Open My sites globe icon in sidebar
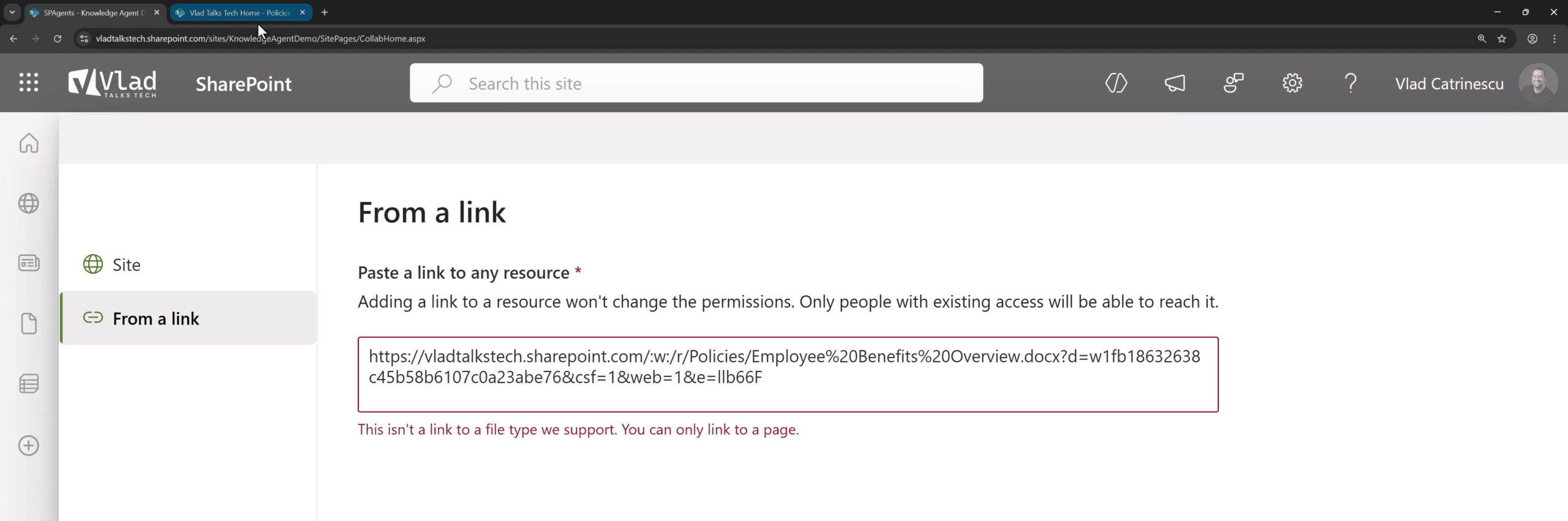This screenshot has height=521, width=1568. click(29, 203)
